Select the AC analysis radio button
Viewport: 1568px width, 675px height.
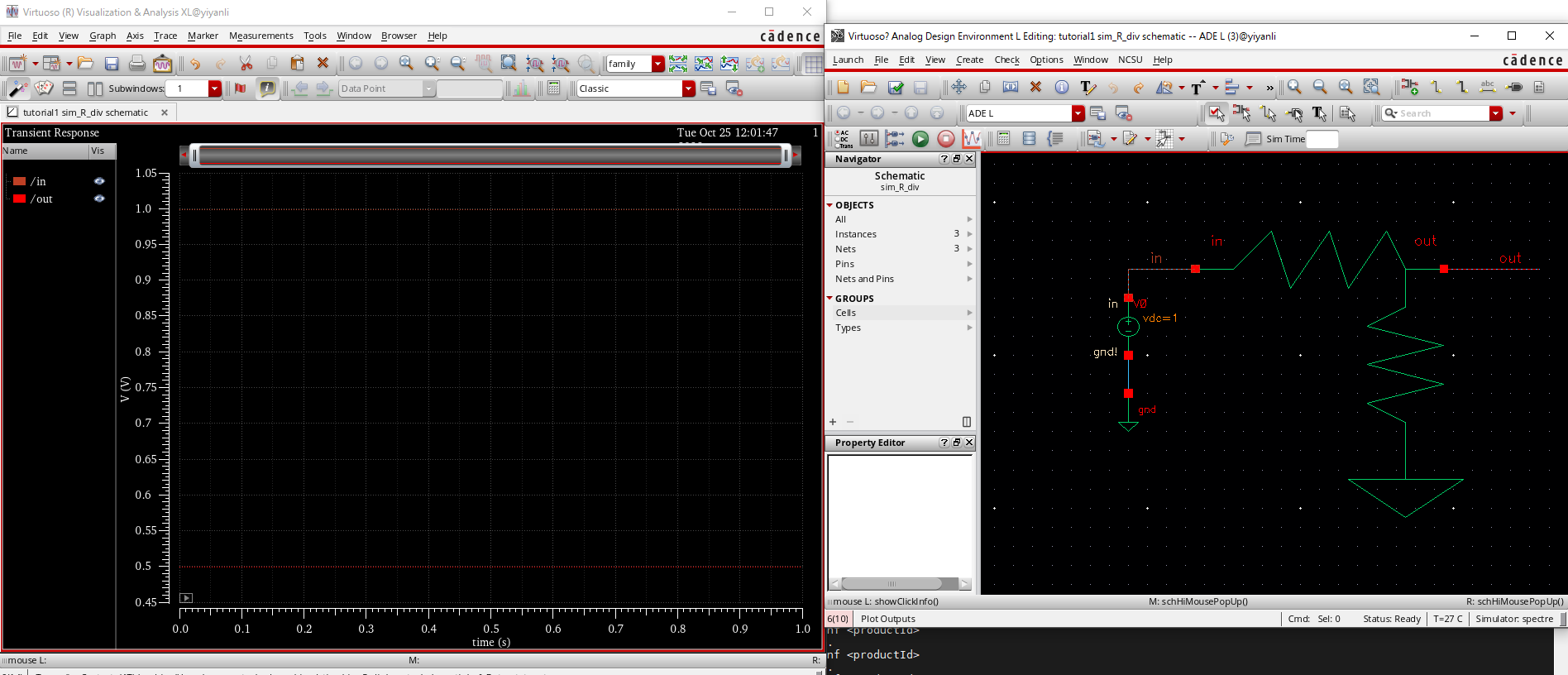tap(837, 132)
